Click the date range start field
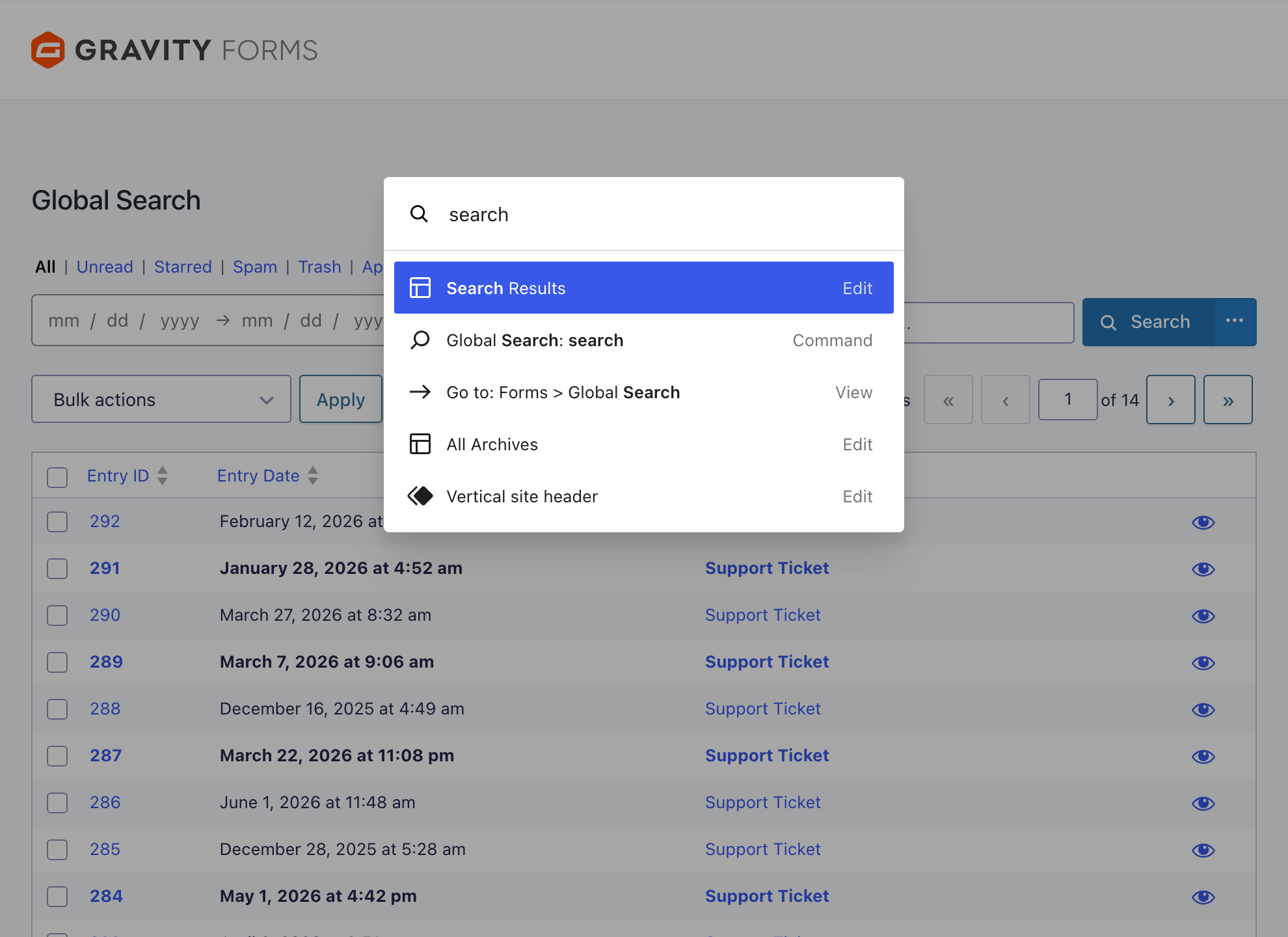Viewport: 1288px width, 937px height. (124, 321)
